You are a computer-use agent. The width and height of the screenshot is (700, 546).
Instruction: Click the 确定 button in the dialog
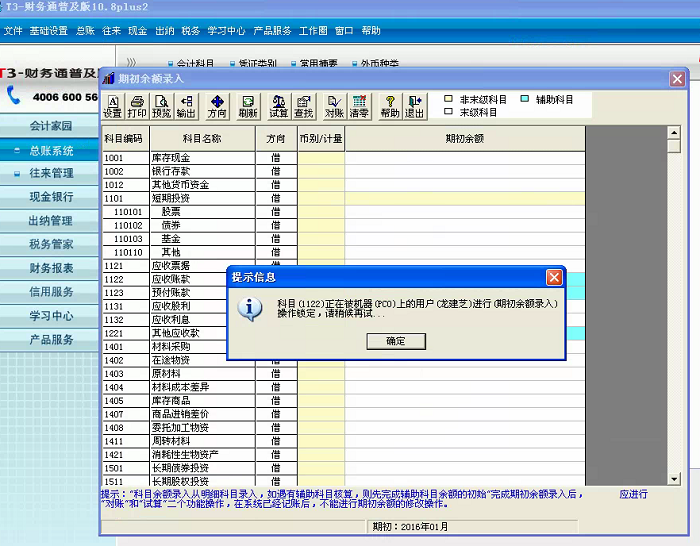tap(396, 341)
